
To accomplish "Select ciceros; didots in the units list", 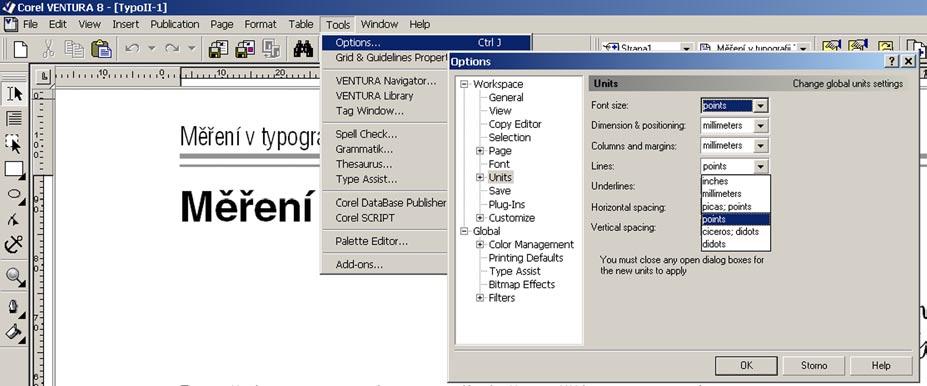I will pyautogui.click(x=736, y=231).
